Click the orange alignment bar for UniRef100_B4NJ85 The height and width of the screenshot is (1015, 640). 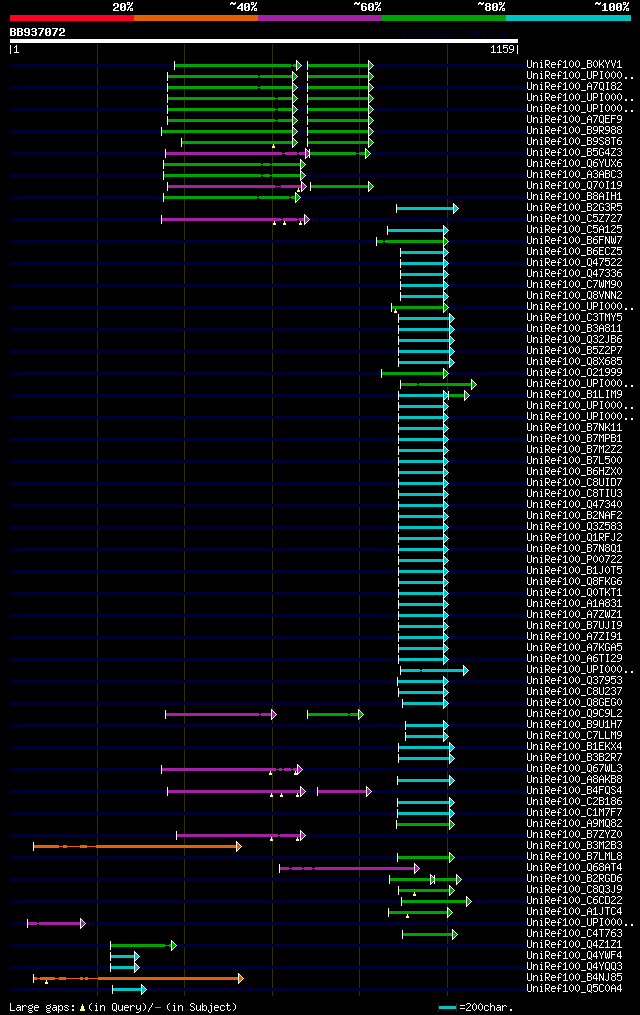tap(138, 979)
